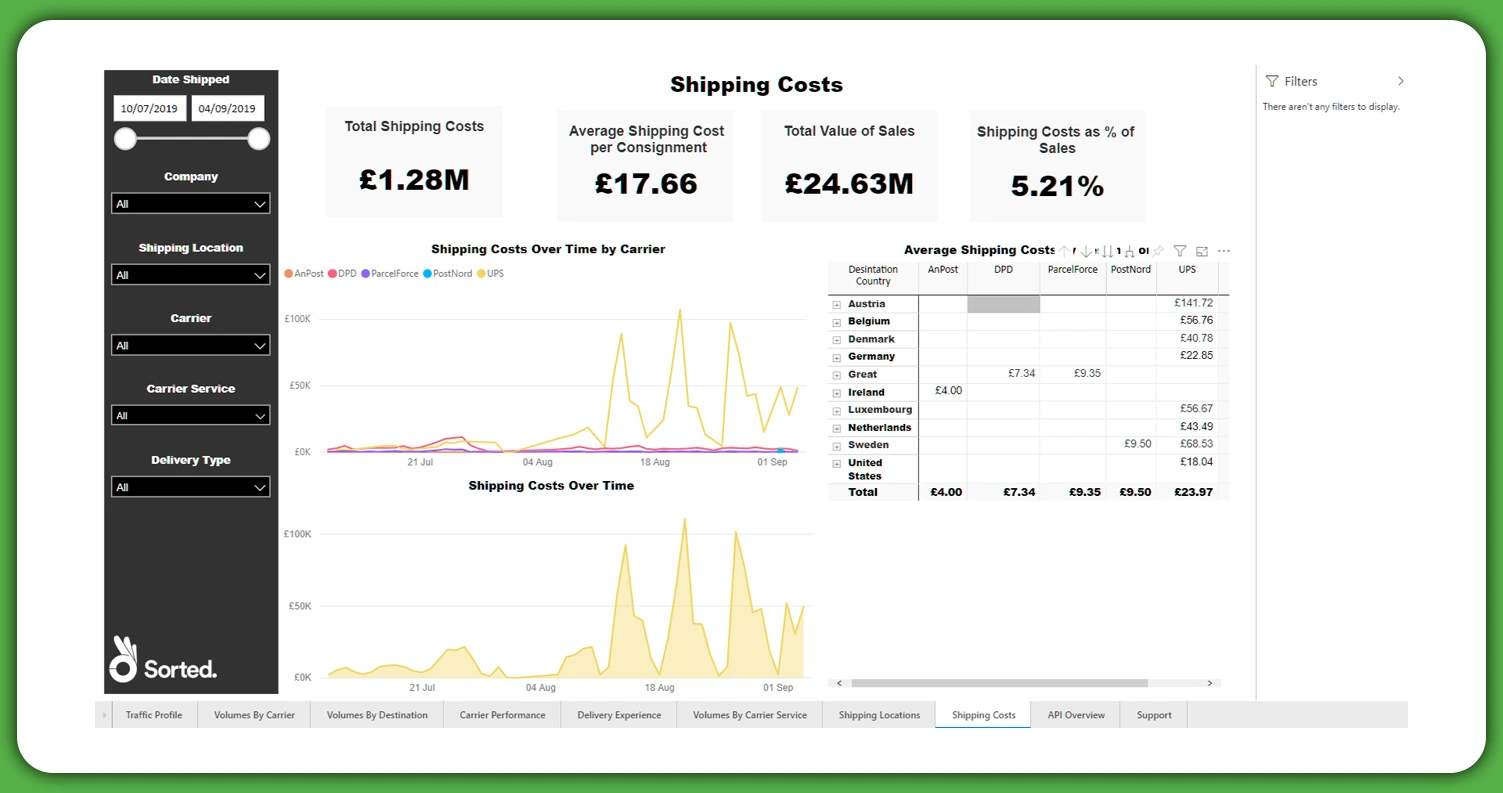Toggle the AnPost legend item off
The width and height of the screenshot is (1503, 793).
(305, 273)
